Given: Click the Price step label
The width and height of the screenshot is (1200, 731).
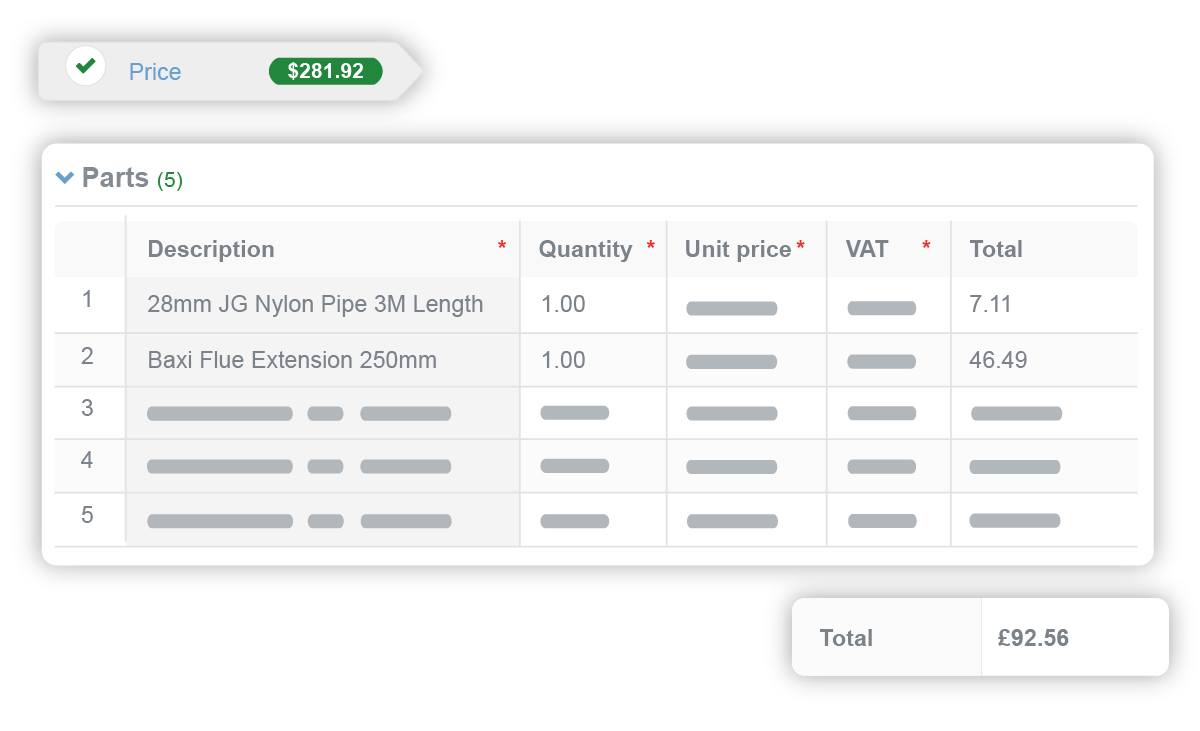Looking at the screenshot, I should tap(155, 72).
